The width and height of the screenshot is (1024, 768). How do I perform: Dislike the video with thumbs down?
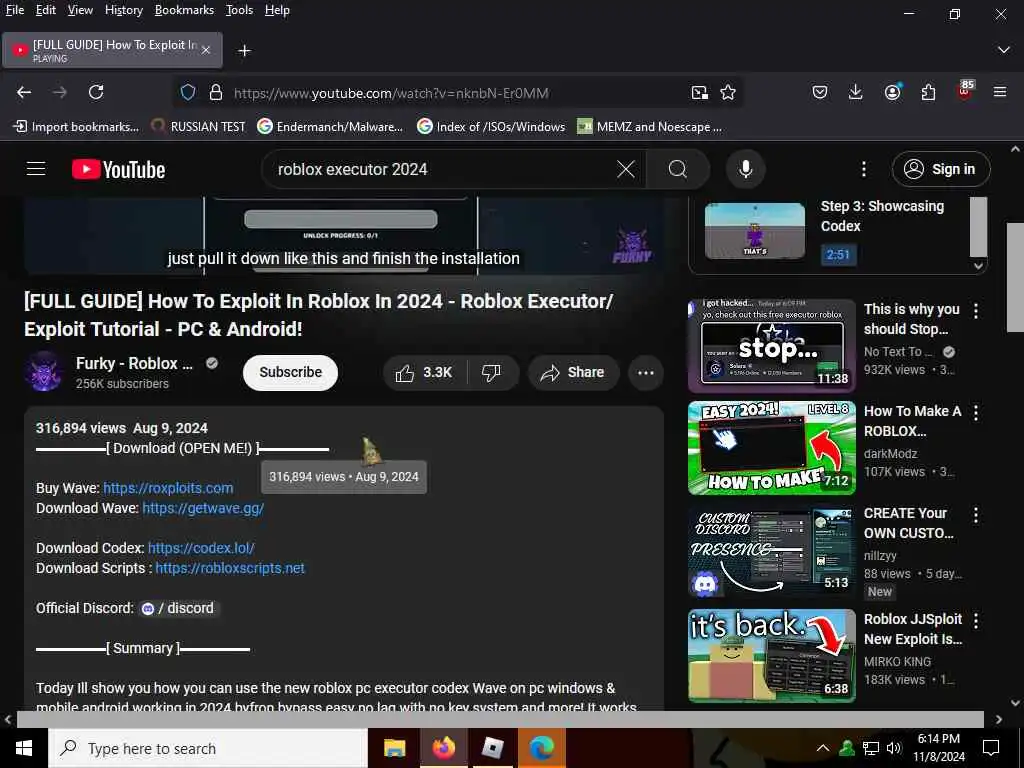point(492,372)
